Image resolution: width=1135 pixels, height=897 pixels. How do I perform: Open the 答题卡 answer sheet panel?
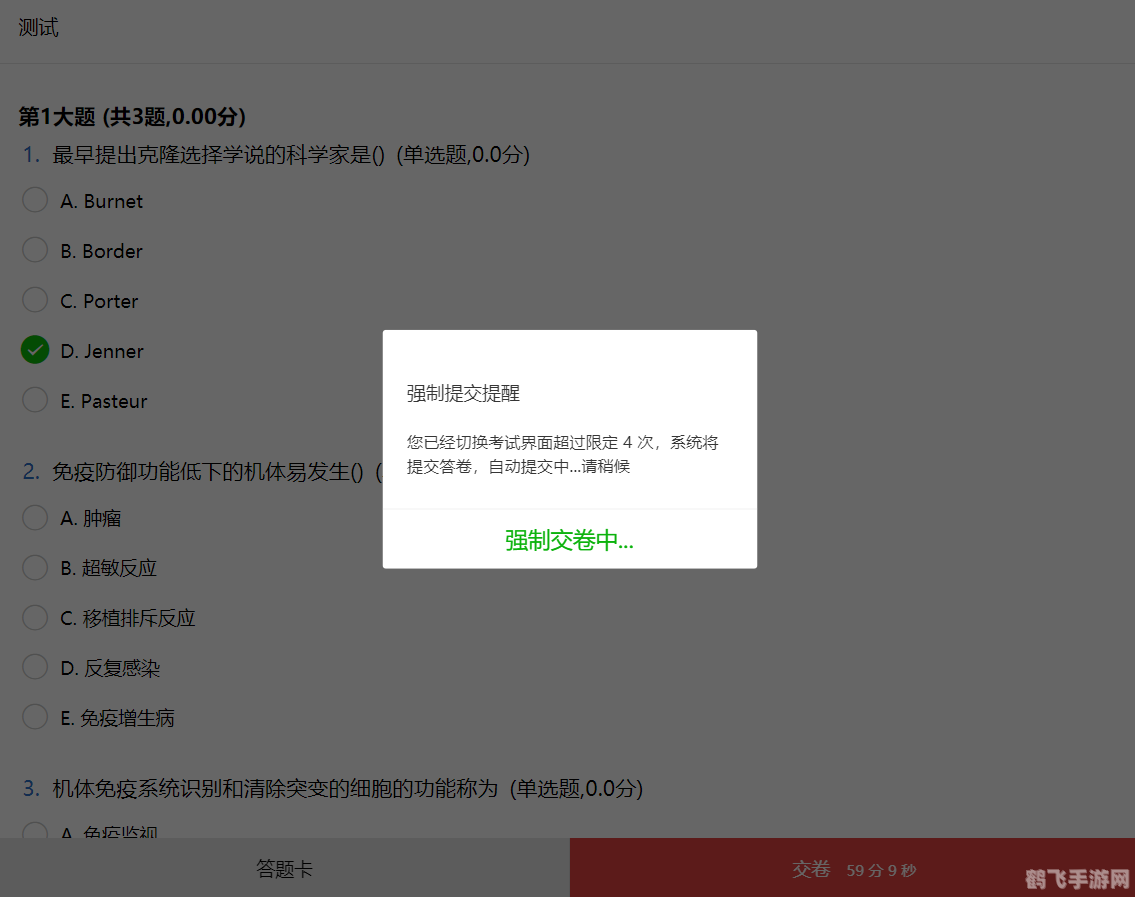[284, 868]
